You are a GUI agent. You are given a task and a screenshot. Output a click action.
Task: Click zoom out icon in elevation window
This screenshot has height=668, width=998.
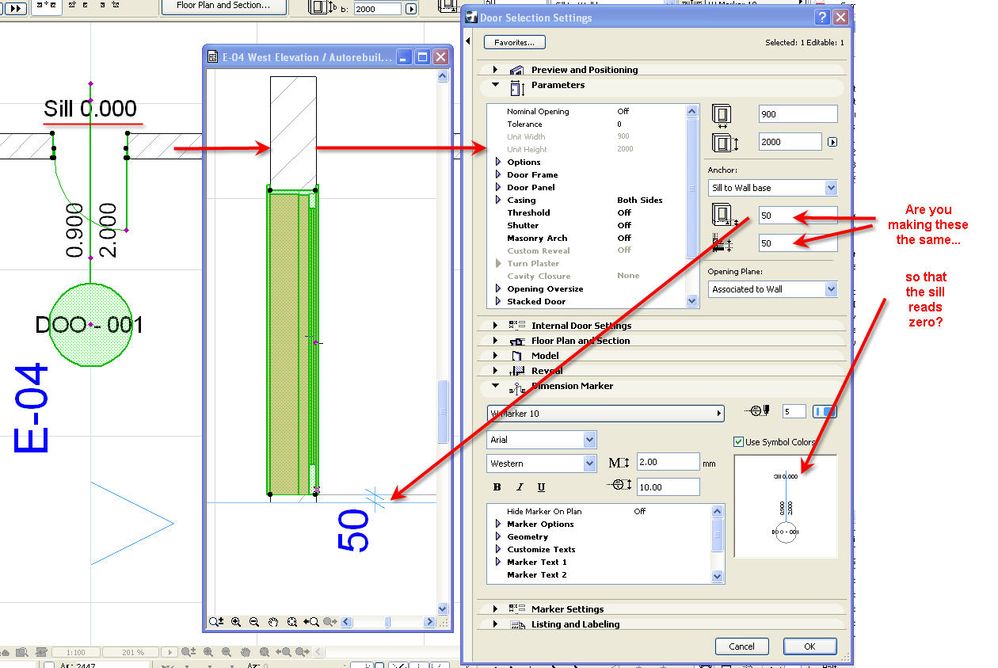254,622
